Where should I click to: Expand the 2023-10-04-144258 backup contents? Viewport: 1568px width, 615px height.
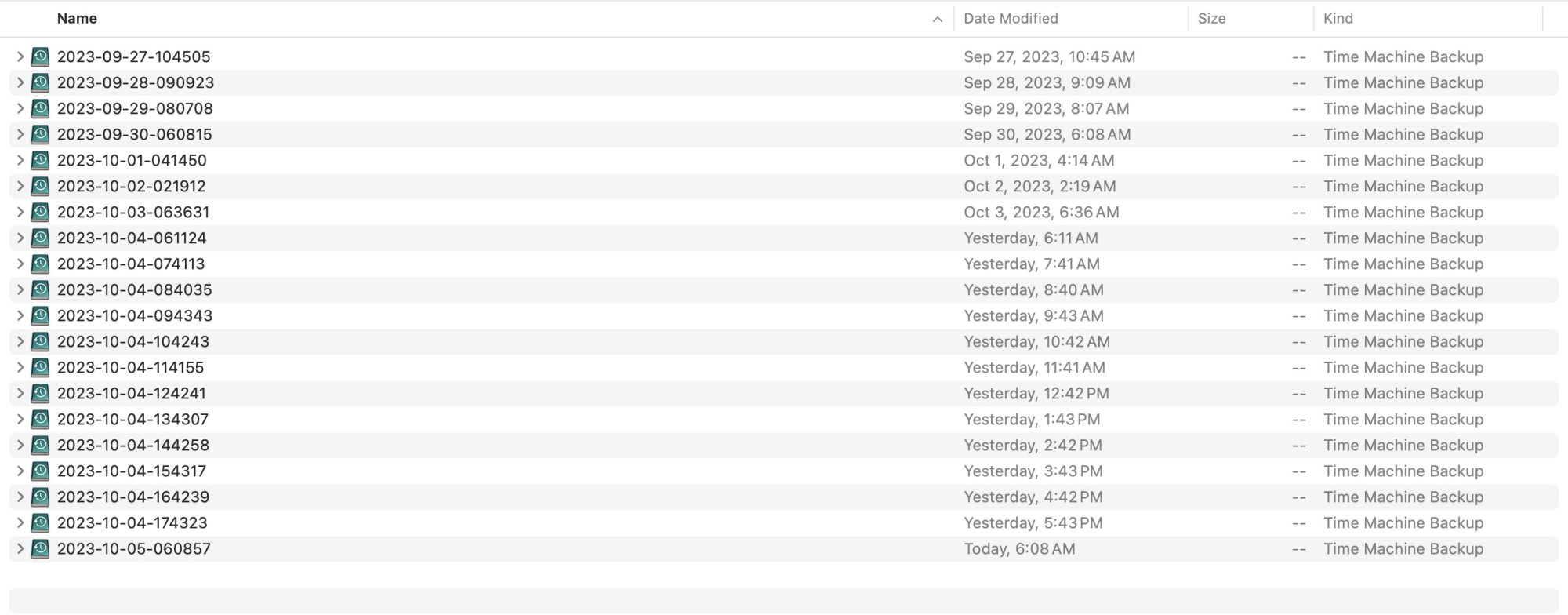(x=20, y=445)
